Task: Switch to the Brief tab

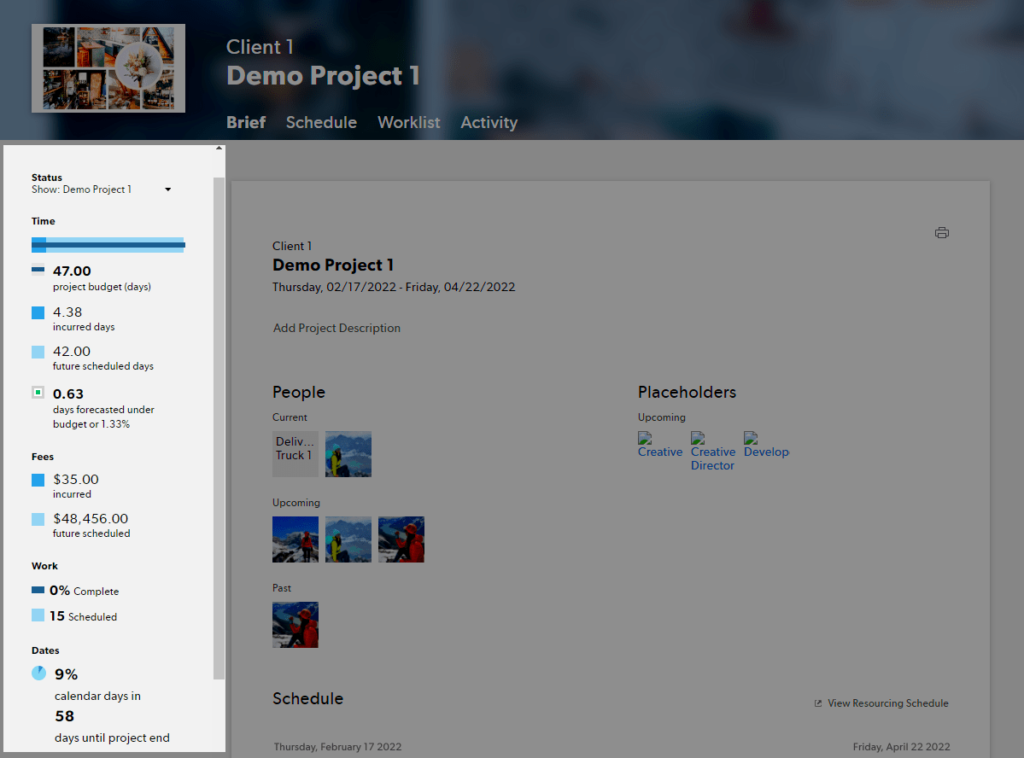Action: tap(246, 122)
